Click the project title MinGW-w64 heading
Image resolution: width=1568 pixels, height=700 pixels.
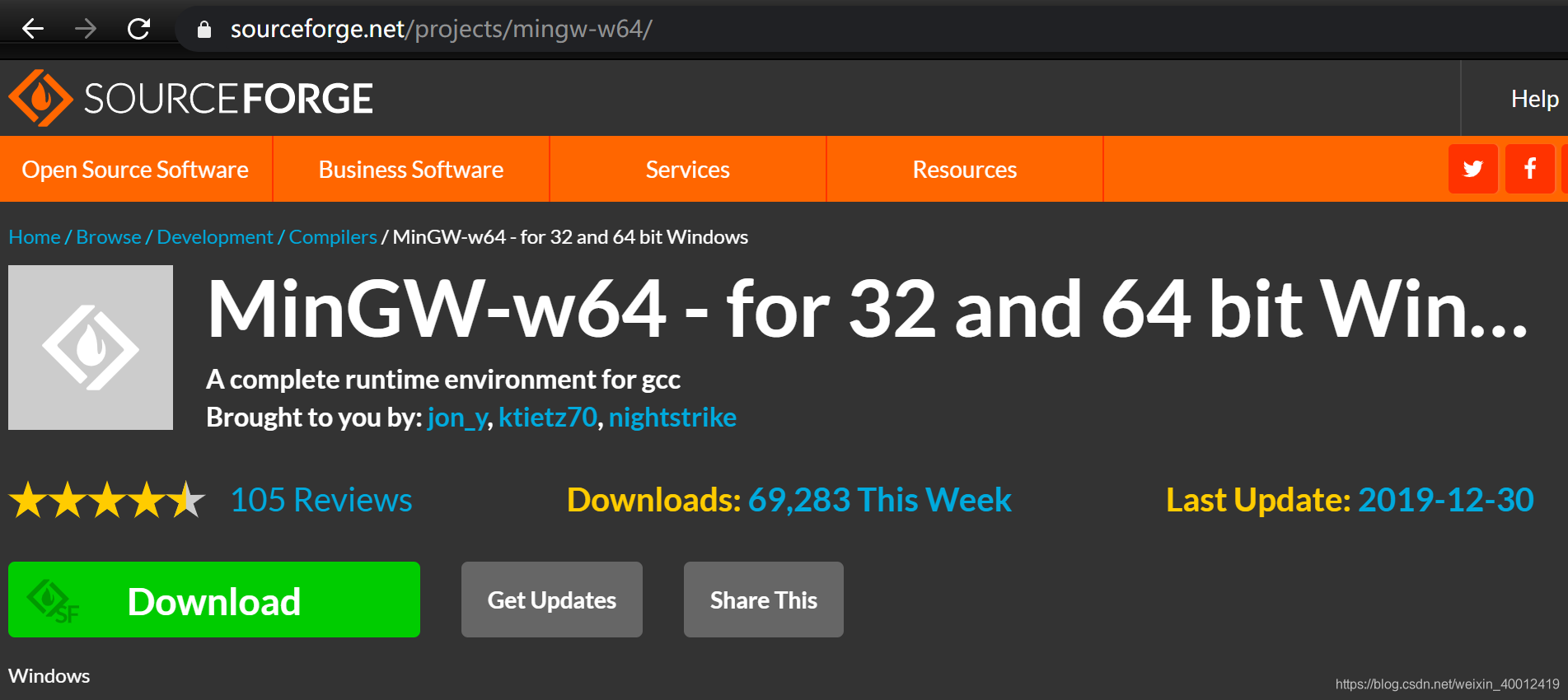(x=868, y=309)
